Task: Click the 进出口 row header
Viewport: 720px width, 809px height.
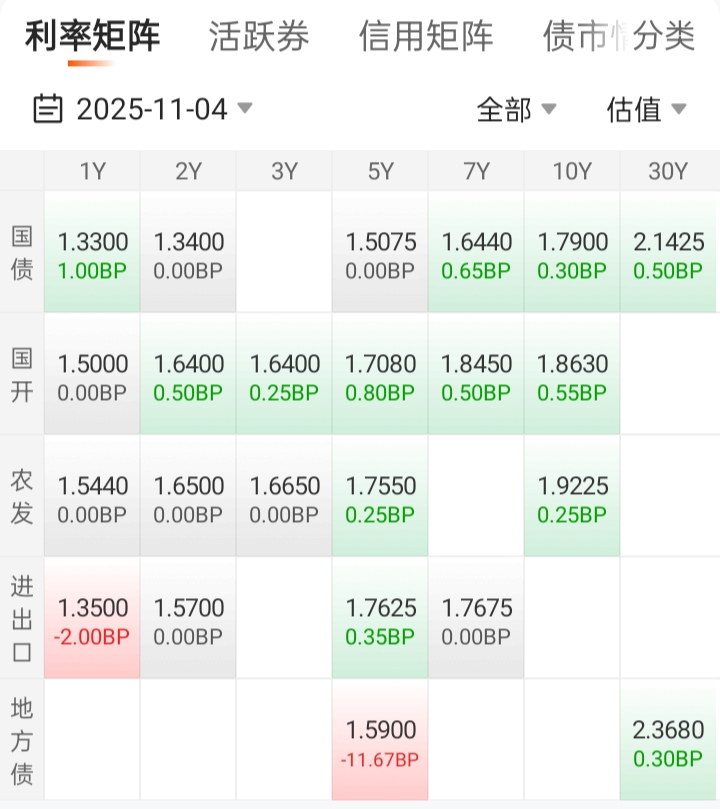Action: [x=22, y=619]
